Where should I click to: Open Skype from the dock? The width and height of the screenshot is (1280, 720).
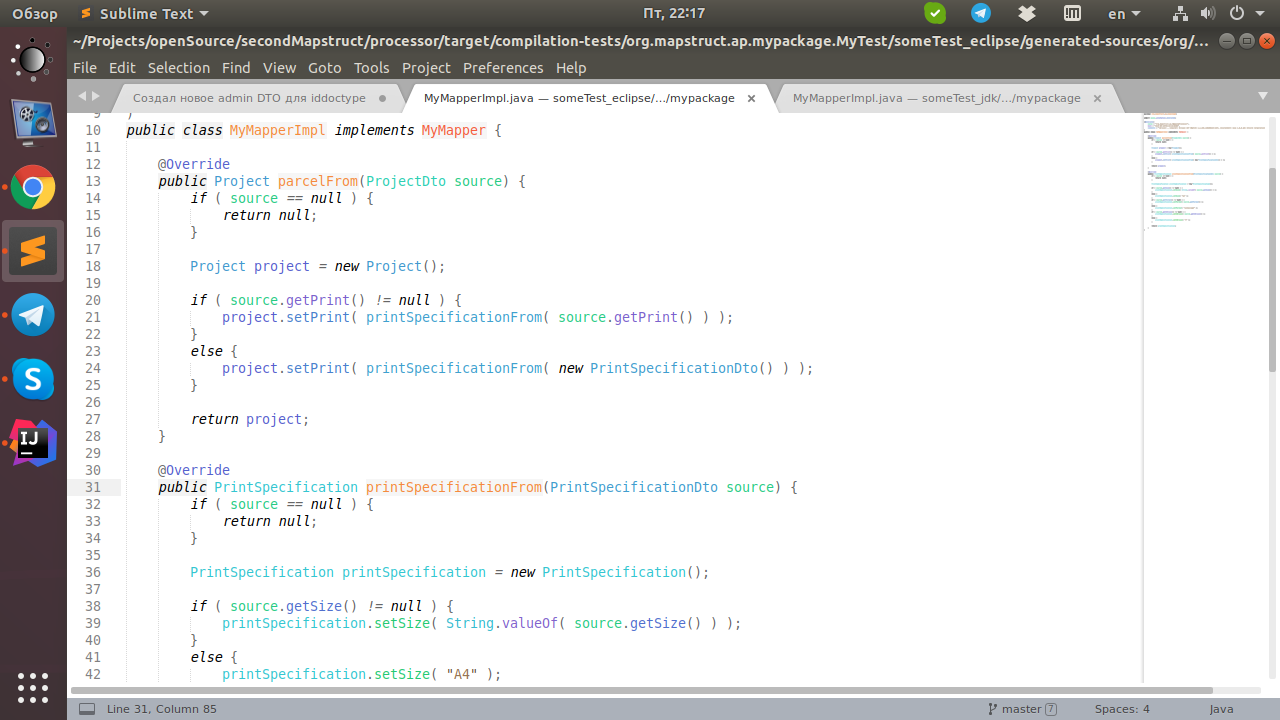(x=33, y=379)
